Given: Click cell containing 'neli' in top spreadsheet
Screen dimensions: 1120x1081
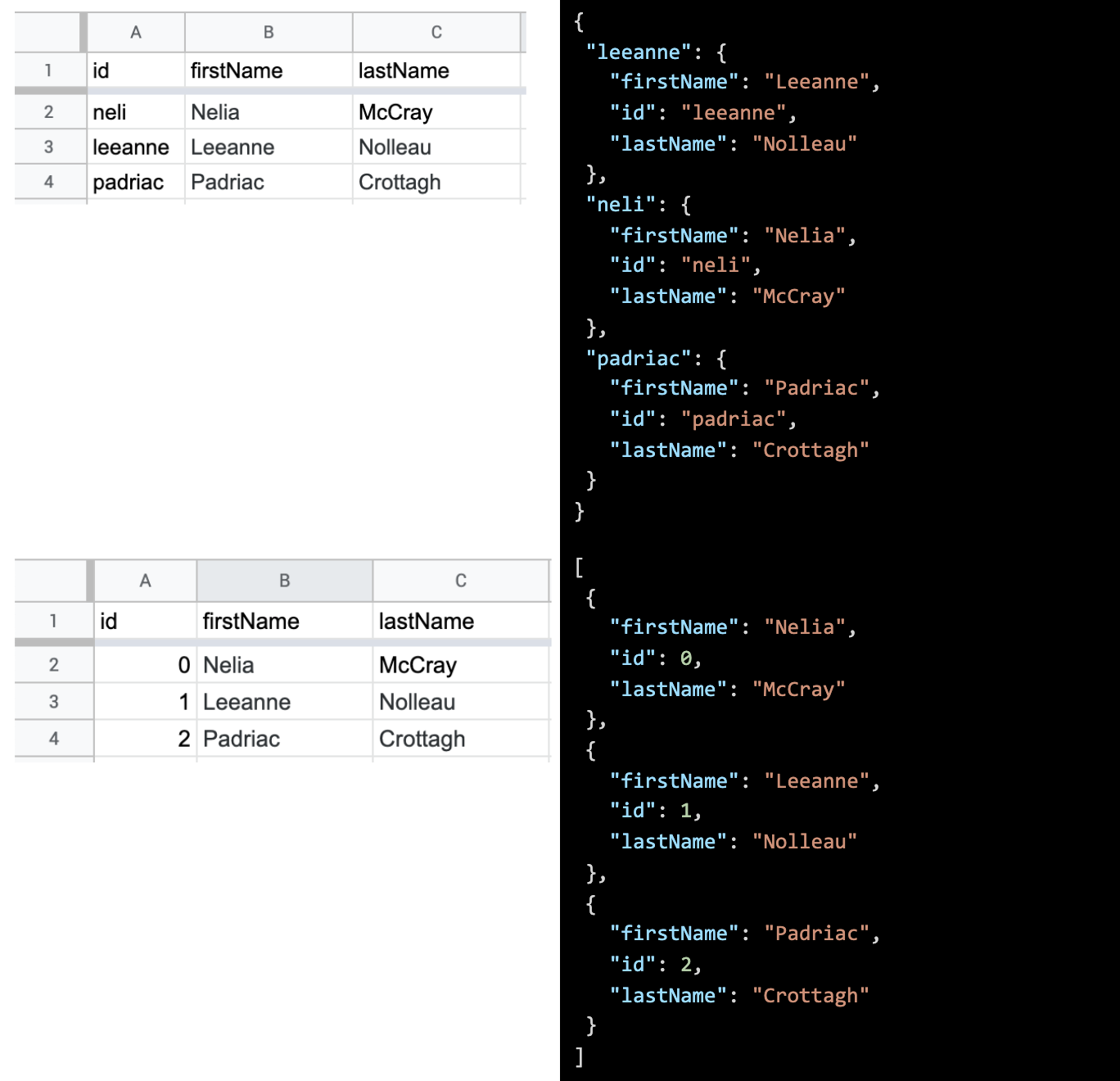Looking at the screenshot, I should (136, 112).
